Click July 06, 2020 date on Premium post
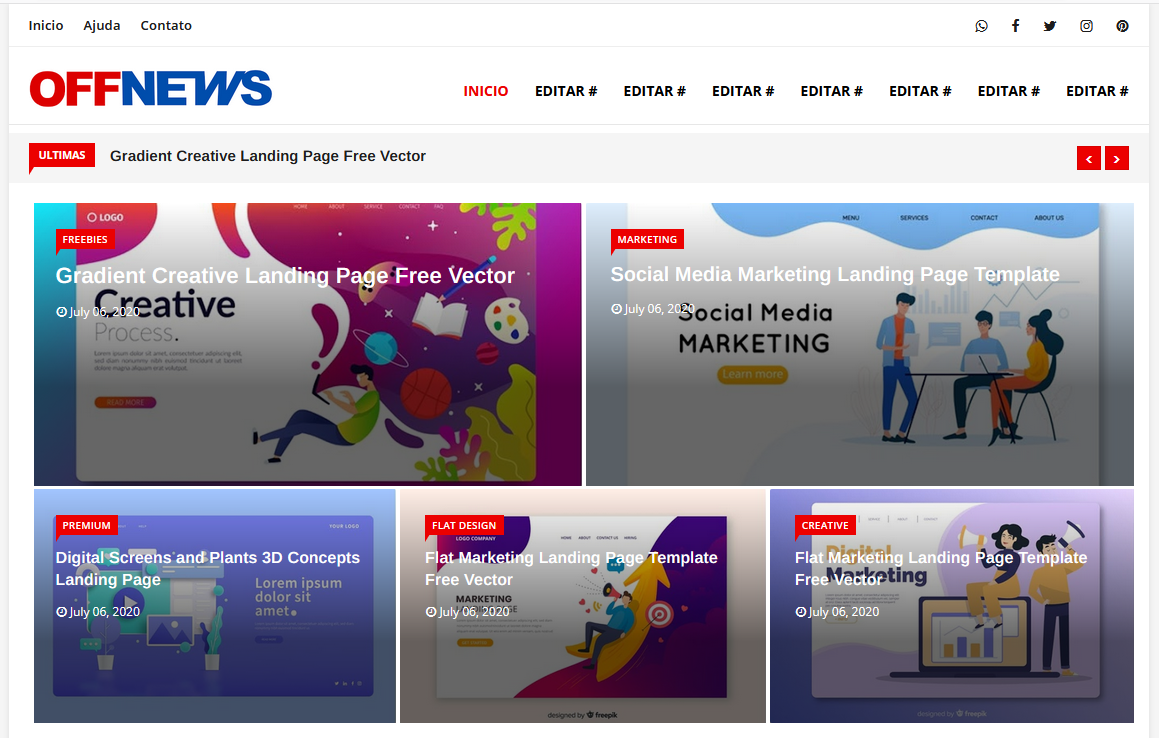 98,612
